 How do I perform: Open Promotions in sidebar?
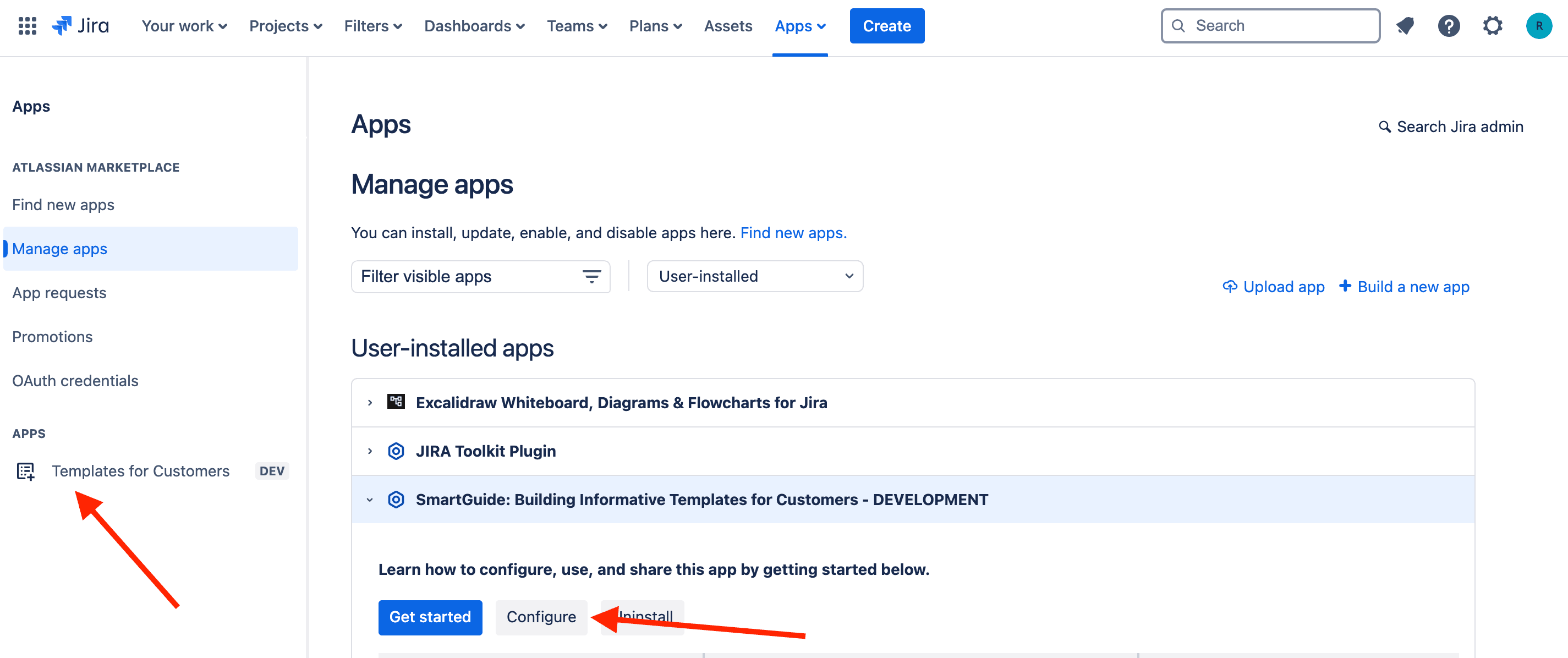tap(52, 337)
